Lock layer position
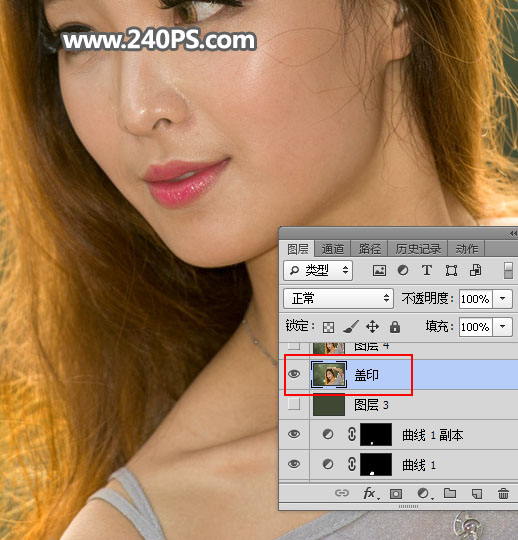The width and height of the screenshot is (518, 540). click(373, 326)
